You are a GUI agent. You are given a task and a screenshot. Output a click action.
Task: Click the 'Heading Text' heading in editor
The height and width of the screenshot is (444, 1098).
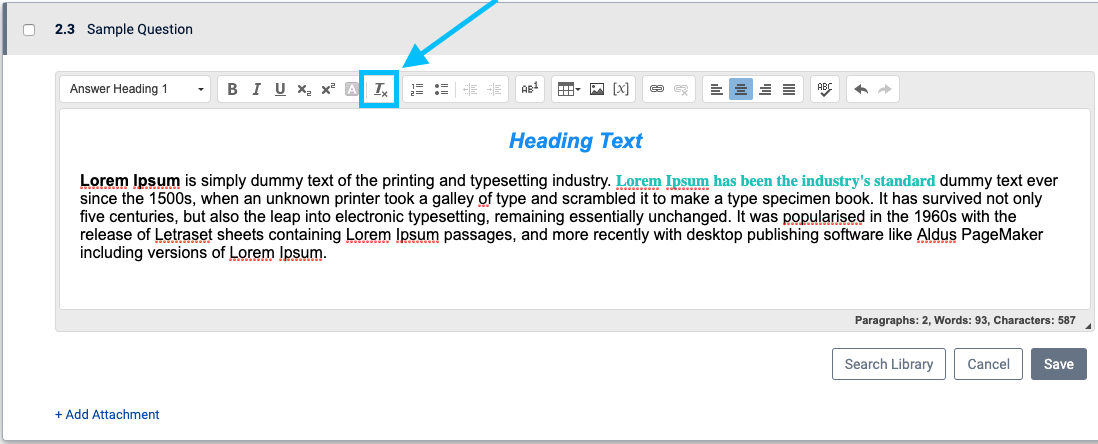pyautogui.click(x=576, y=141)
